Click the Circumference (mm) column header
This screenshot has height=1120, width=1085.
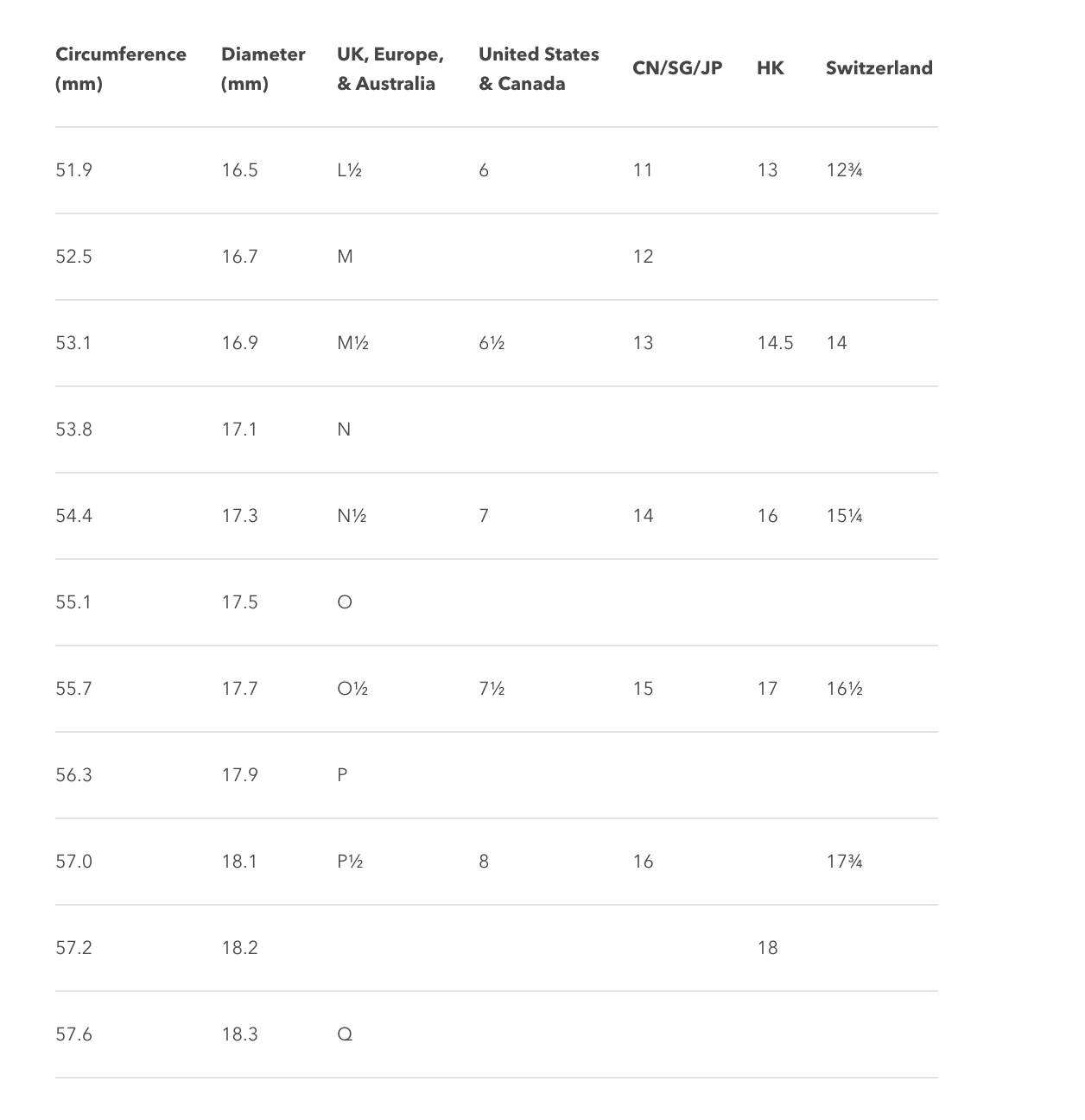coord(121,69)
